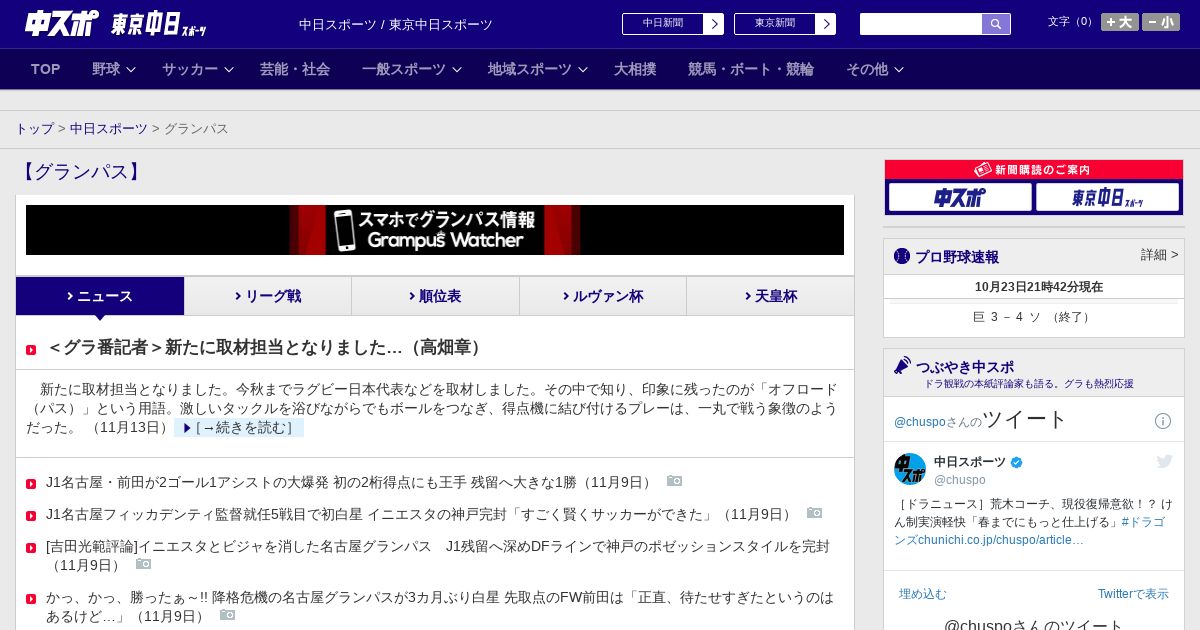Click Twitterで表示 link
The width and height of the screenshot is (1200, 630).
coord(1133,594)
